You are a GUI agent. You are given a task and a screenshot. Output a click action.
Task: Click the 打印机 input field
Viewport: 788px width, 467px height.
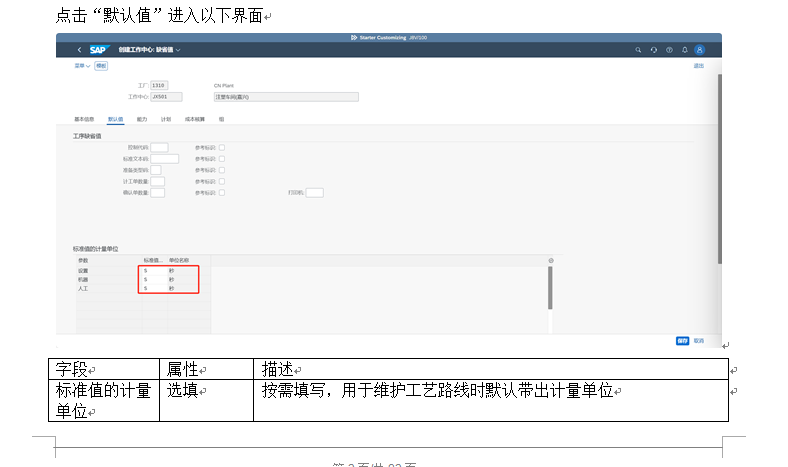(314, 192)
